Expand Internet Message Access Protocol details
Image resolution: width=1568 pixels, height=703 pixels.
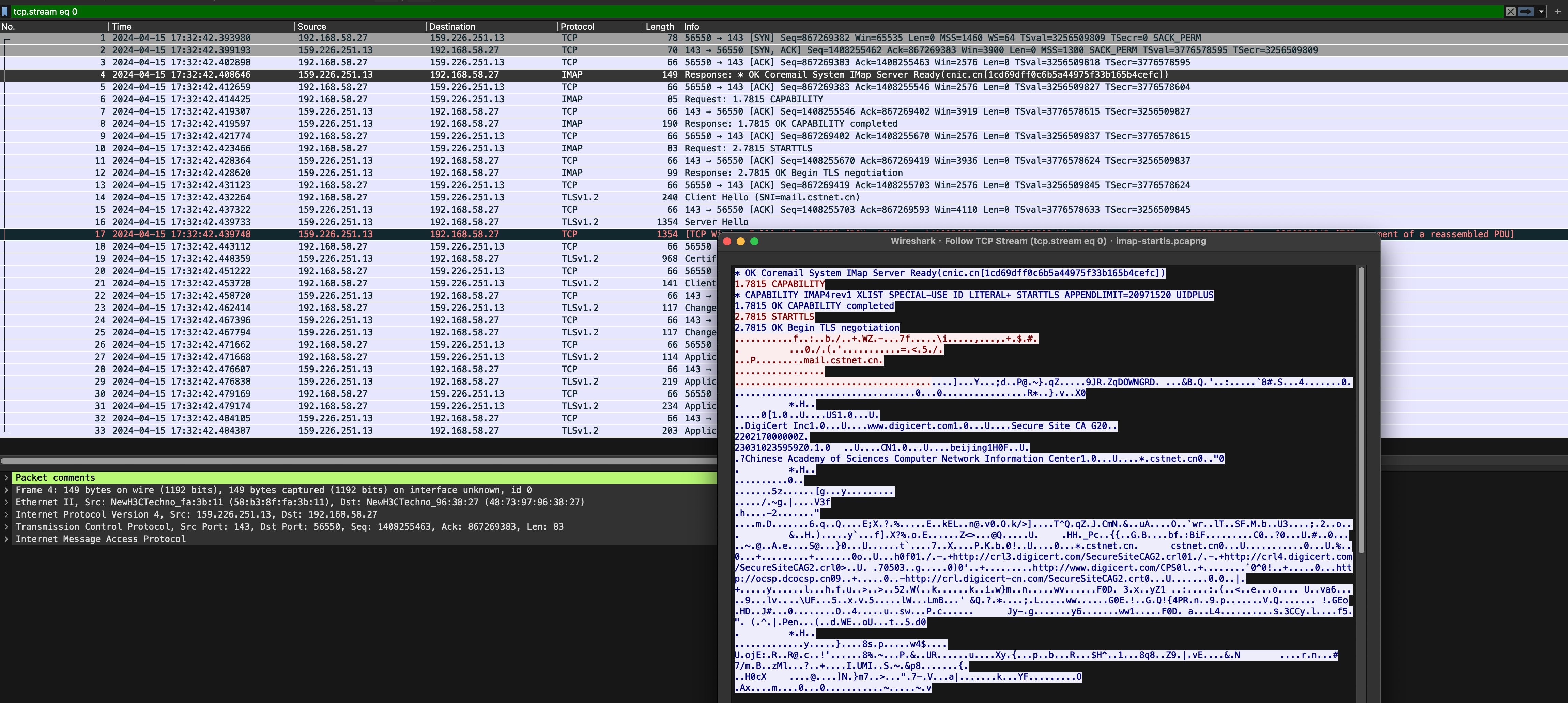tap(6, 539)
